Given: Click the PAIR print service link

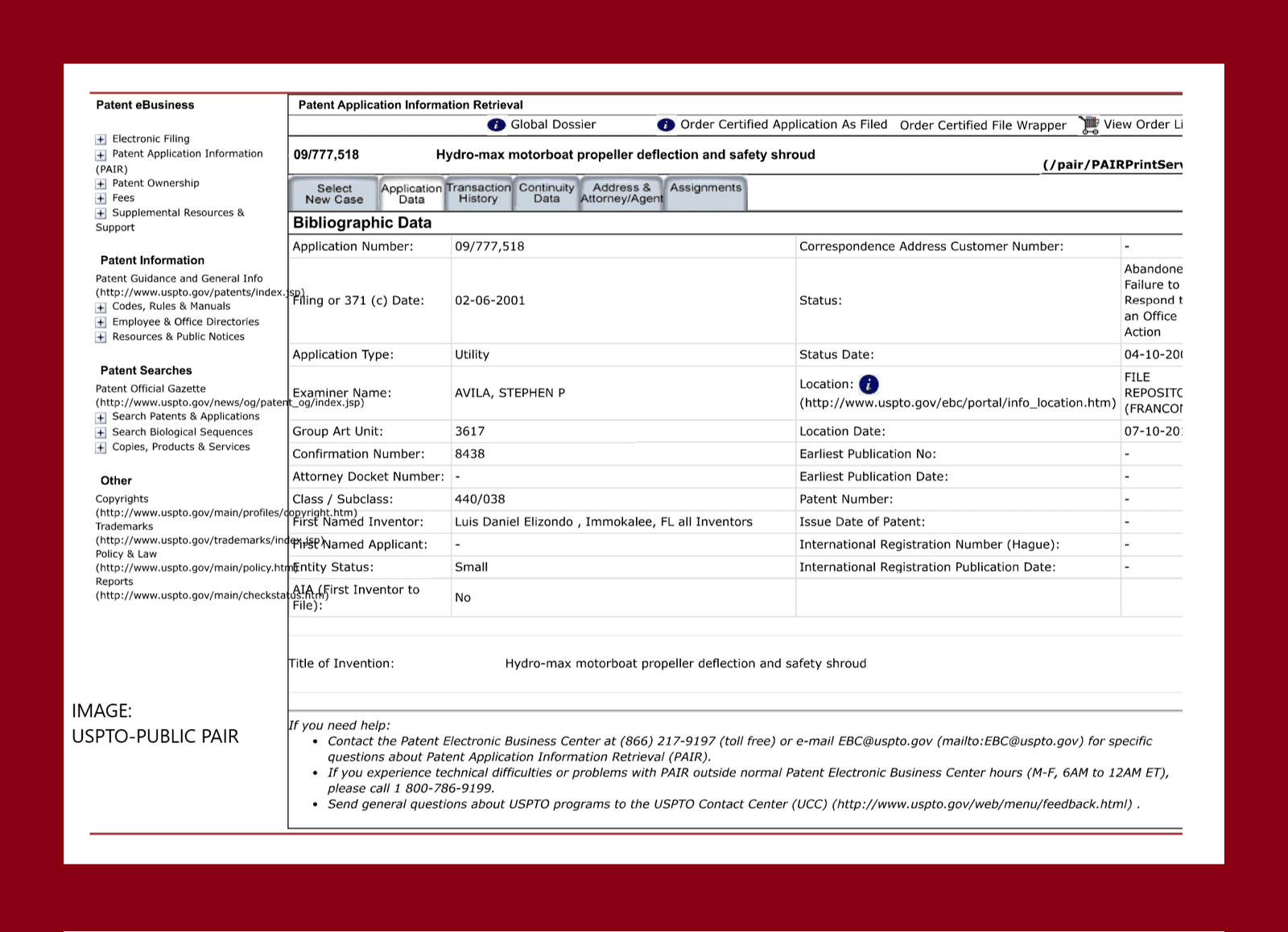Looking at the screenshot, I should pyautogui.click(x=1112, y=165).
